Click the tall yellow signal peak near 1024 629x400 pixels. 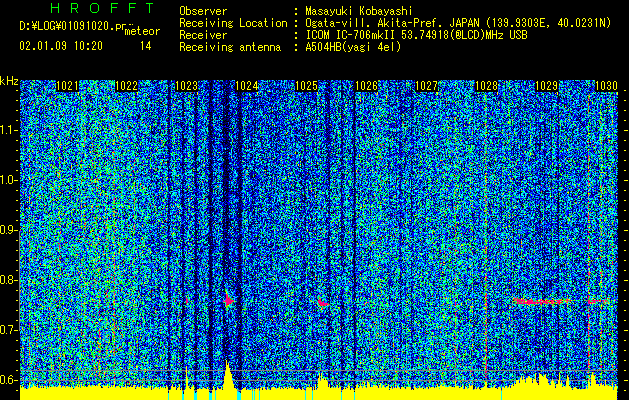pyautogui.click(x=227, y=375)
